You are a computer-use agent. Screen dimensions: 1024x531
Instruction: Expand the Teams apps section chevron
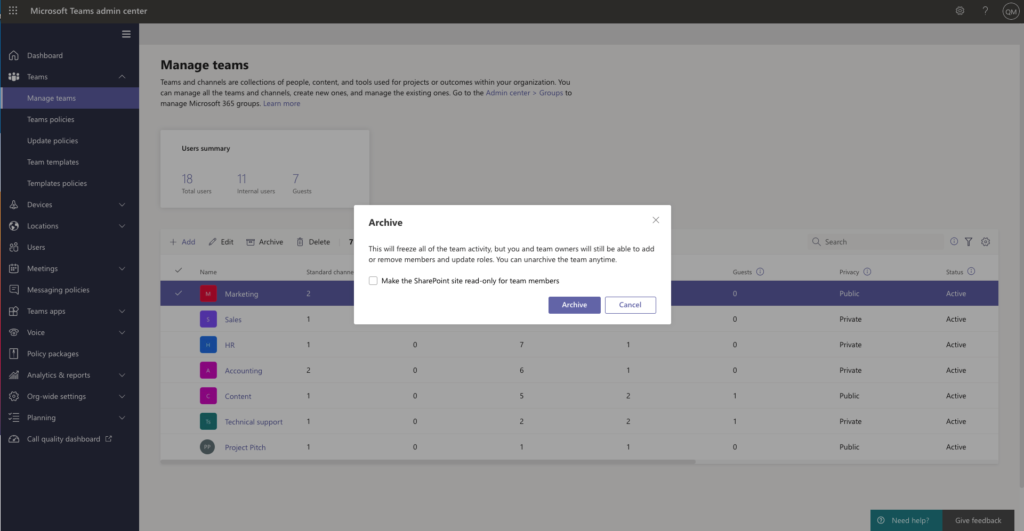pos(122,312)
